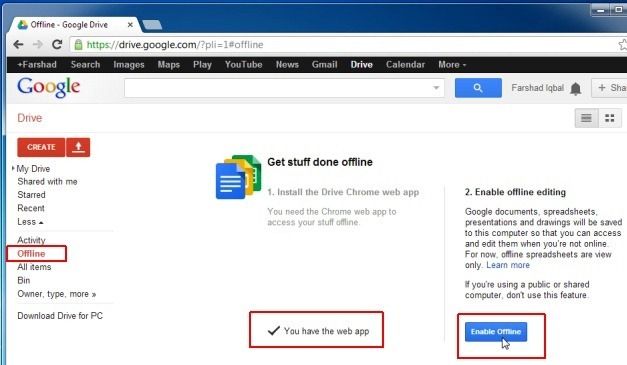Click the Google logo
This screenshot has width=627, height=365.
click(x=48, y=88)
